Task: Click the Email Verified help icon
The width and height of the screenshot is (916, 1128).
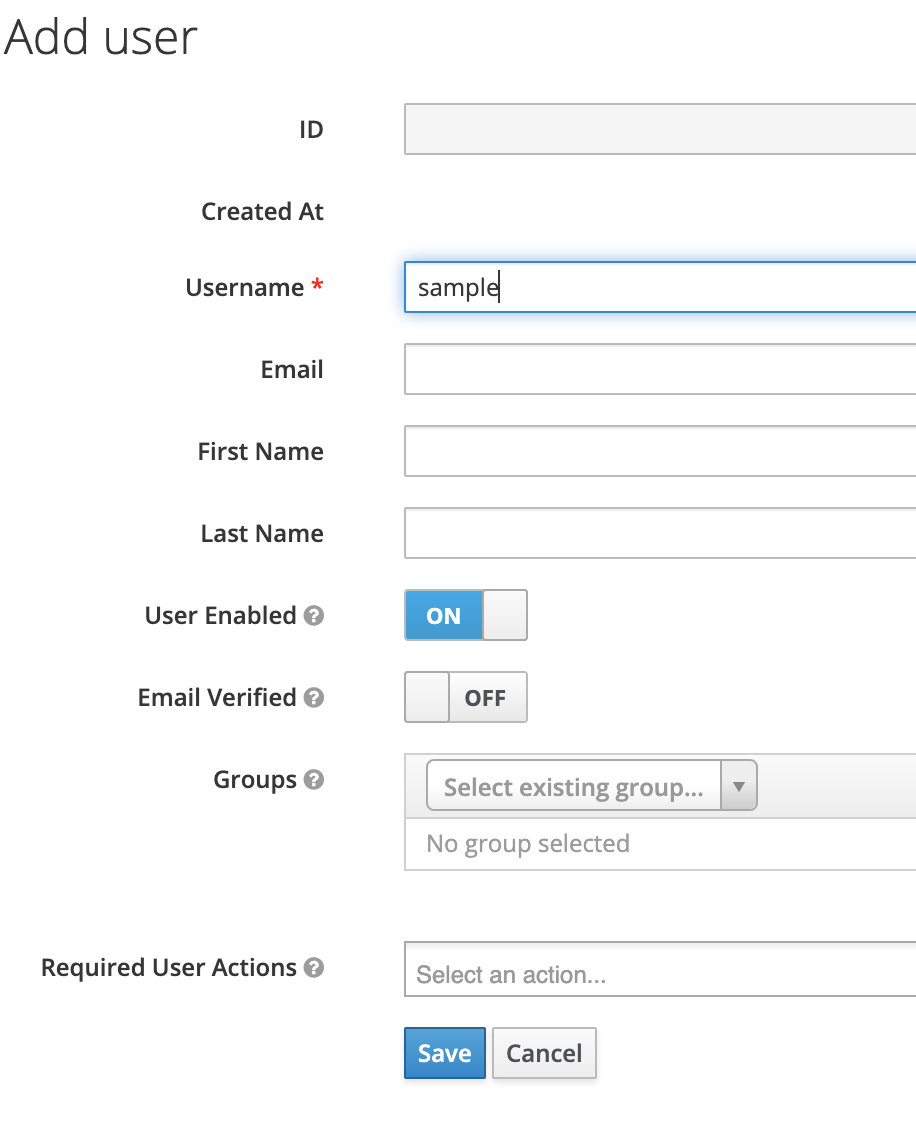Action: point(314,698)
